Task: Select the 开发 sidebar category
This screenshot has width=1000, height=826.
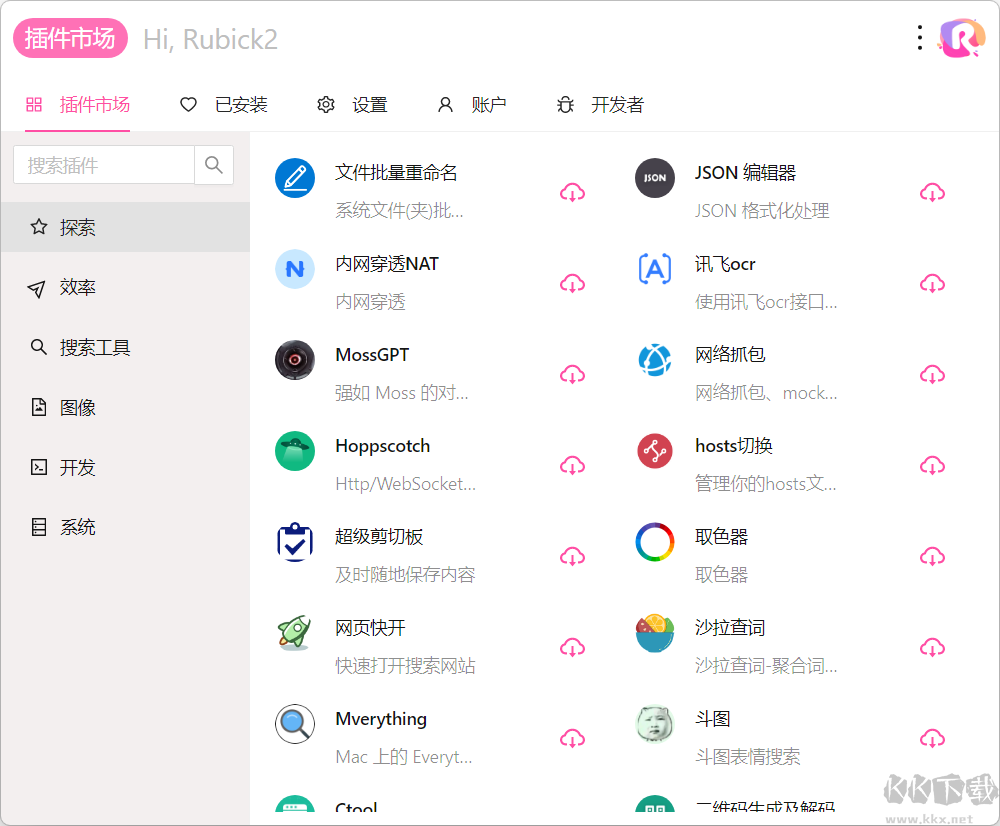Action: pyautogui.click(x=126, y=468)
